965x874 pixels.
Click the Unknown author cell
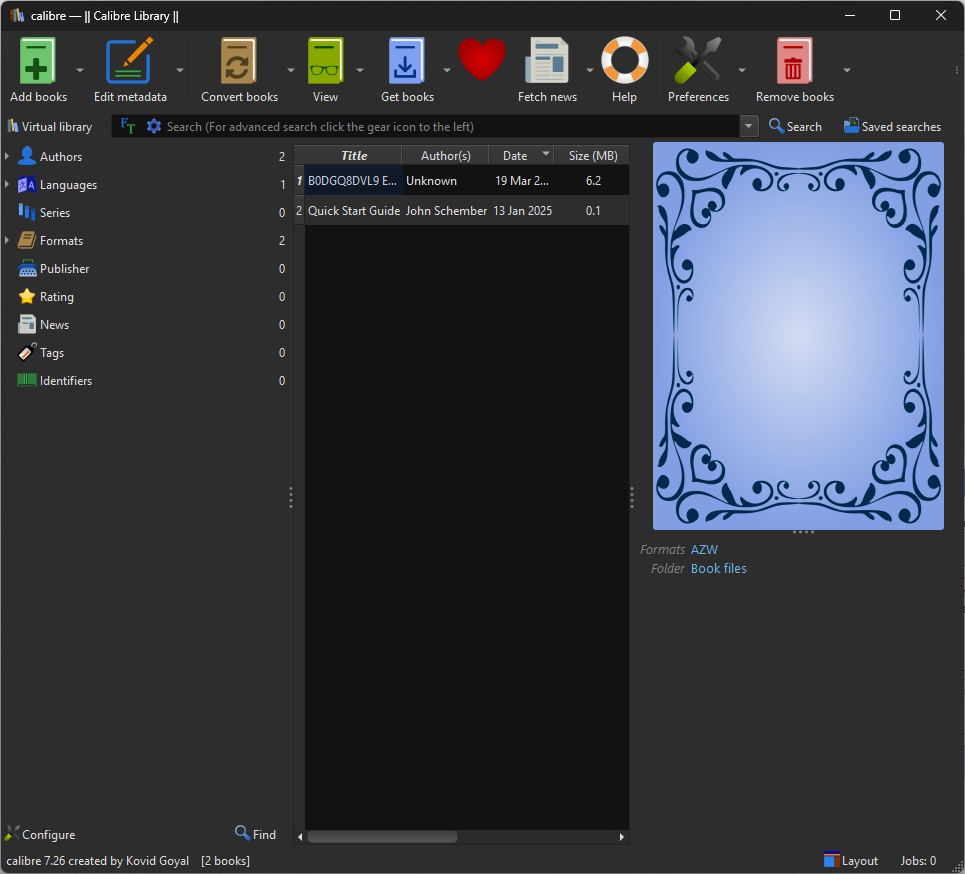coord(446,180)
